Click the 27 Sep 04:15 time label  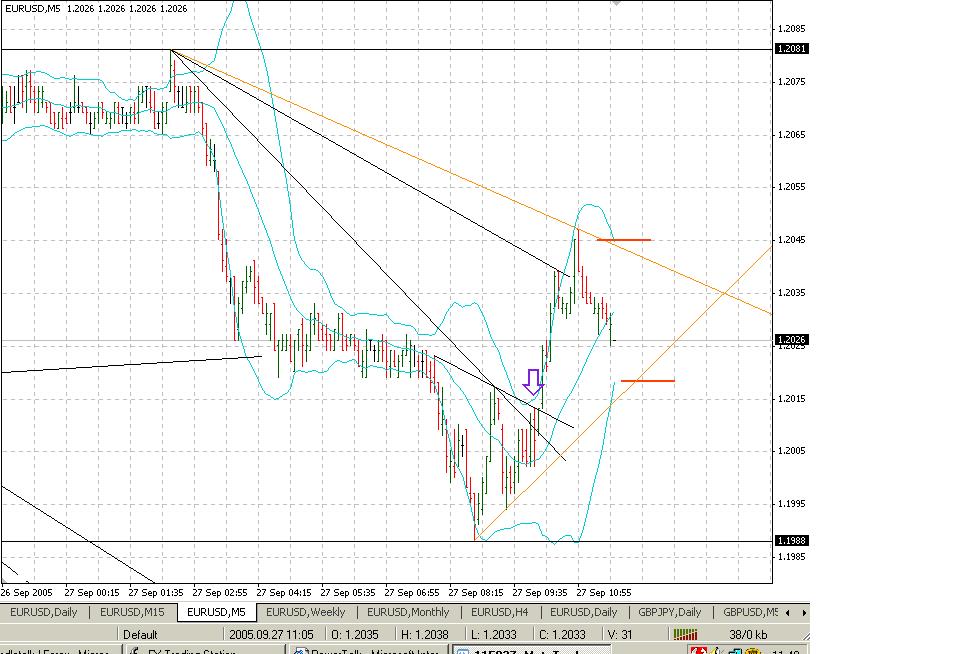click(x=284, y=593)
